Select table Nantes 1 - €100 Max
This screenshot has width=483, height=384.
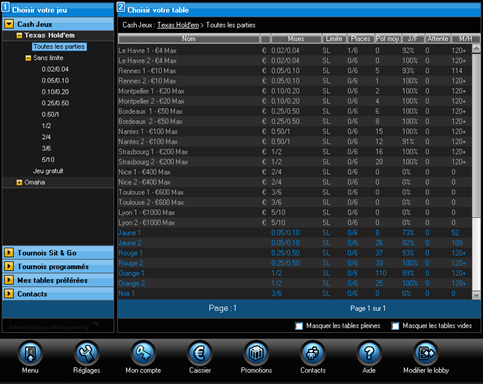coord(295,132)
